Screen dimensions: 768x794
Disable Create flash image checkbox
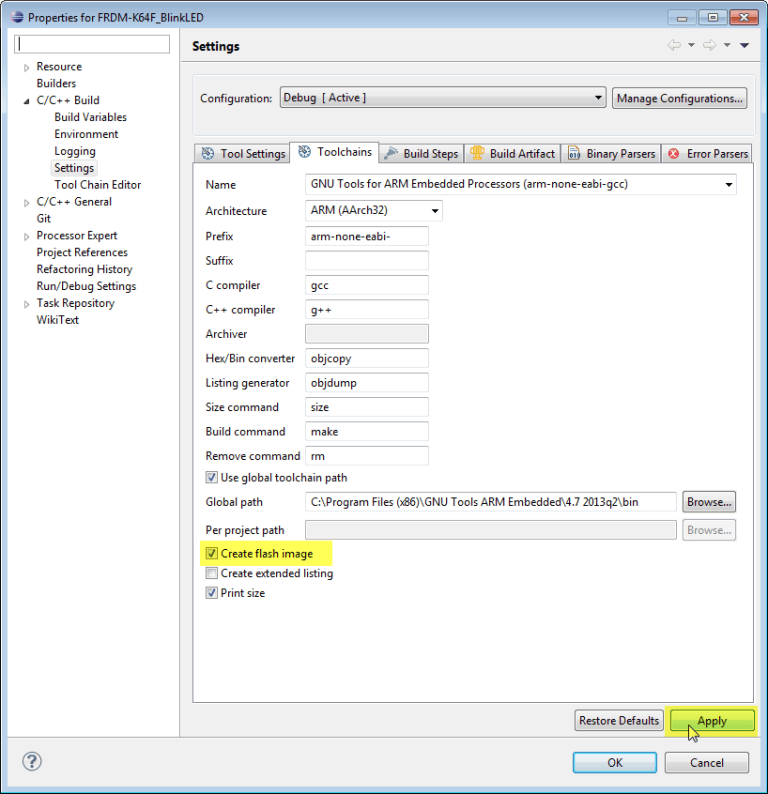pyautogui.click(x=212, y=553)
